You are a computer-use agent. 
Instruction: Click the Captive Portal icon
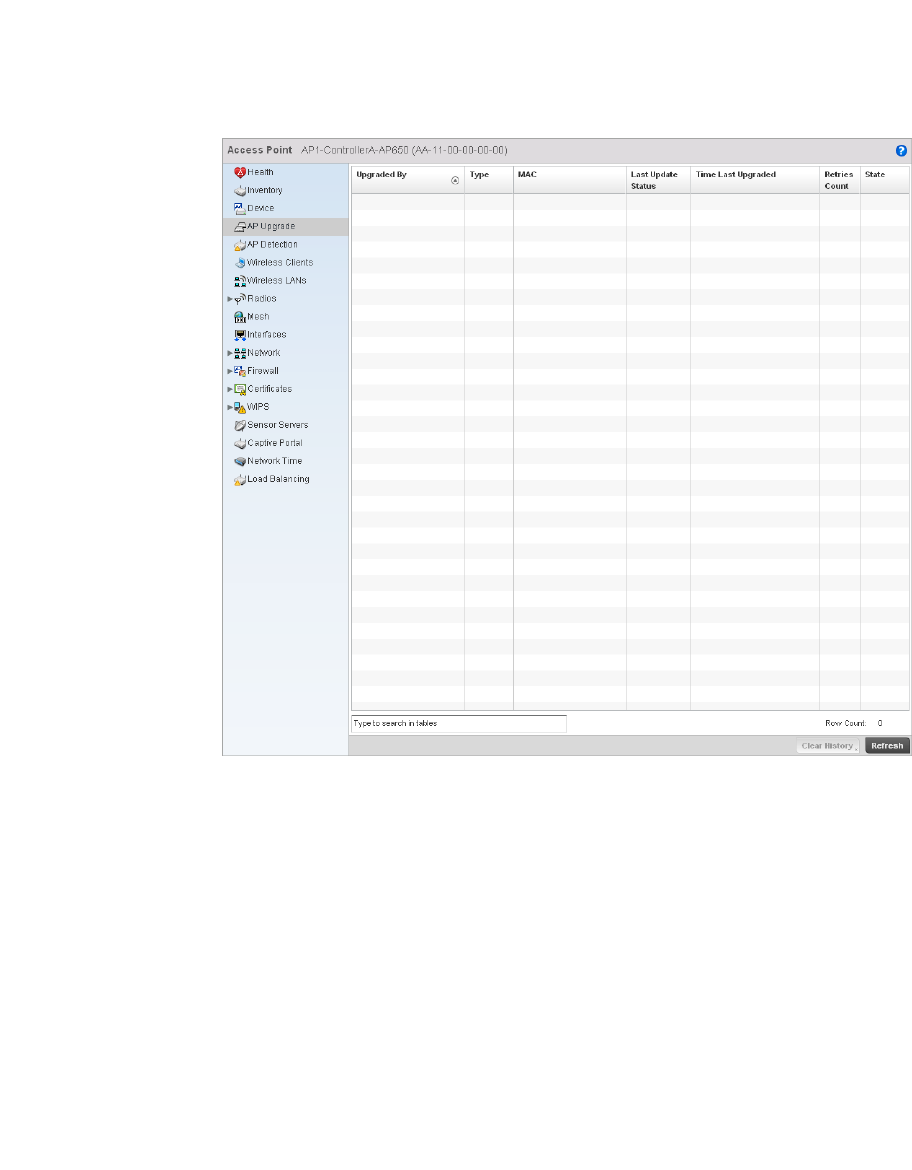coord(240,443)
